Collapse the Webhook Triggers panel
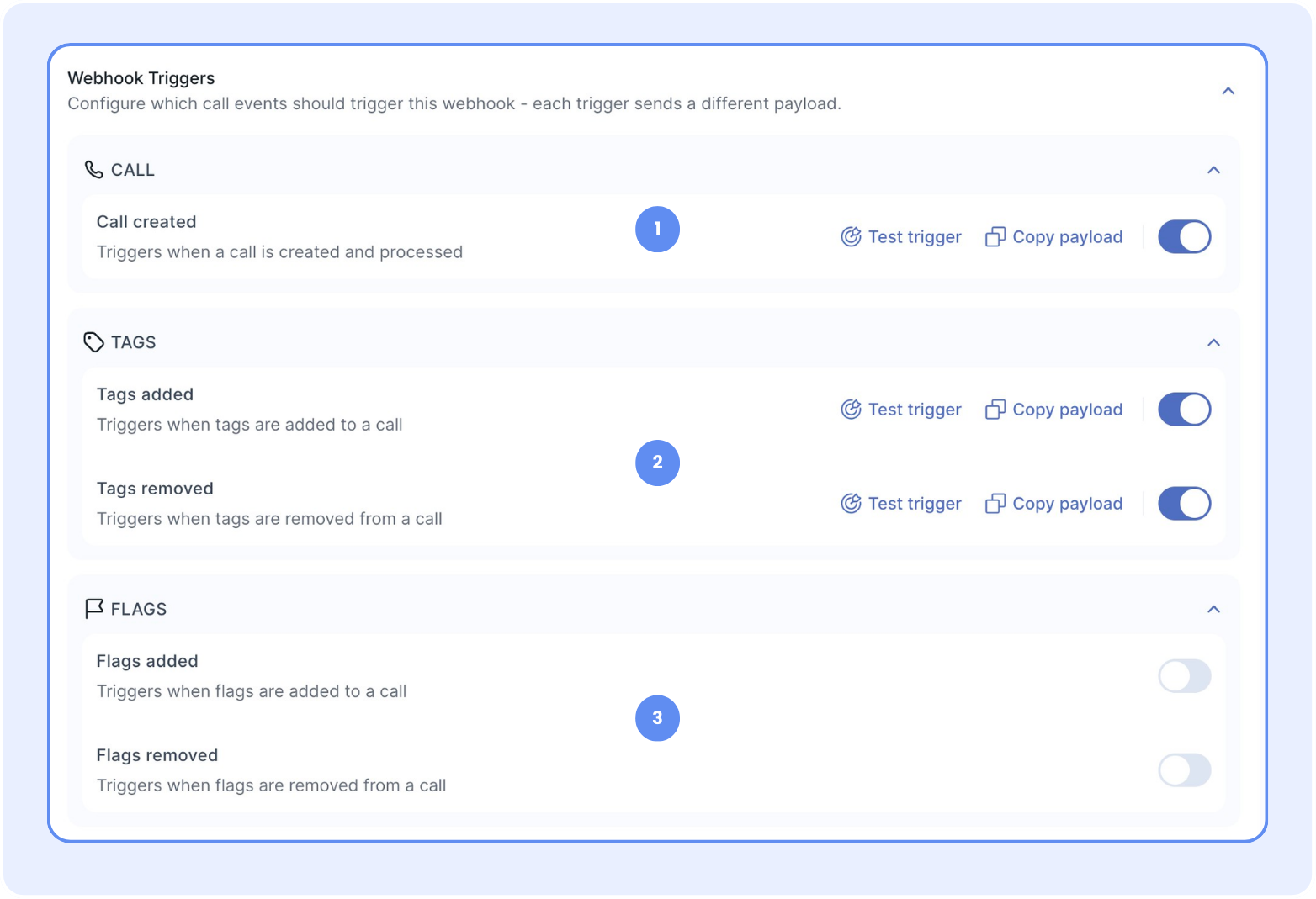 coord(1228,91)
